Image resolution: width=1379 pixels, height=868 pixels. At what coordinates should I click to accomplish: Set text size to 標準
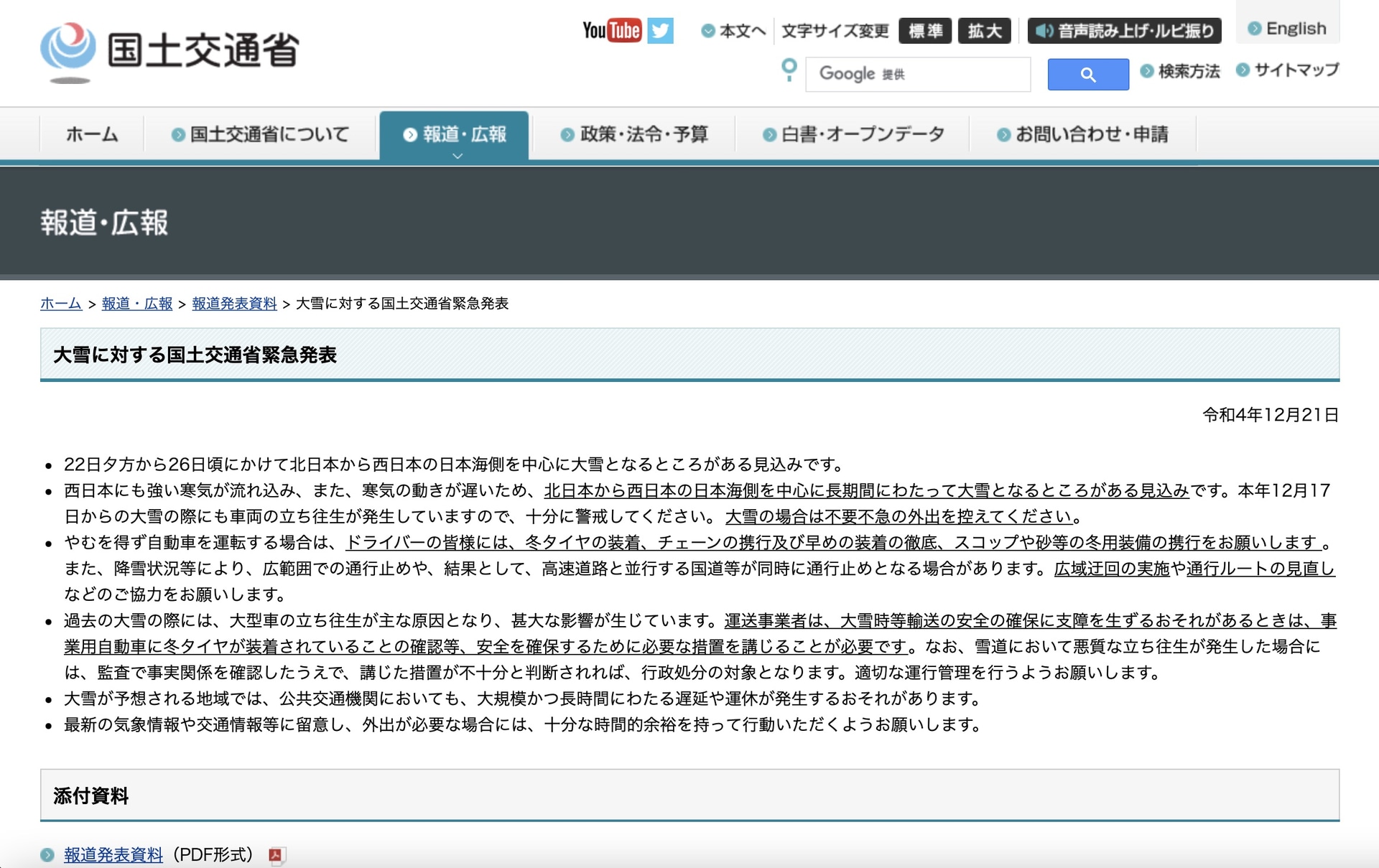(925, 31)
